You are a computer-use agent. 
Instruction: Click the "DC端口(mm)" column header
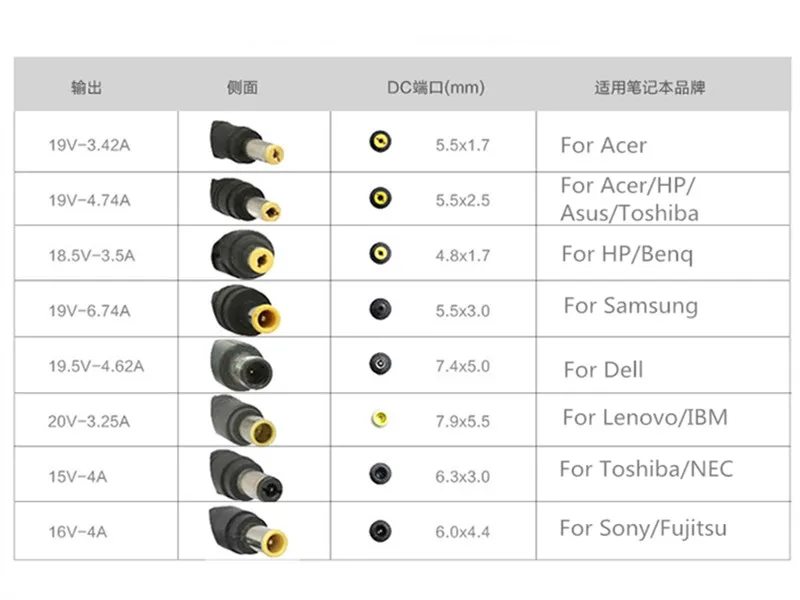tap(436, 87)
